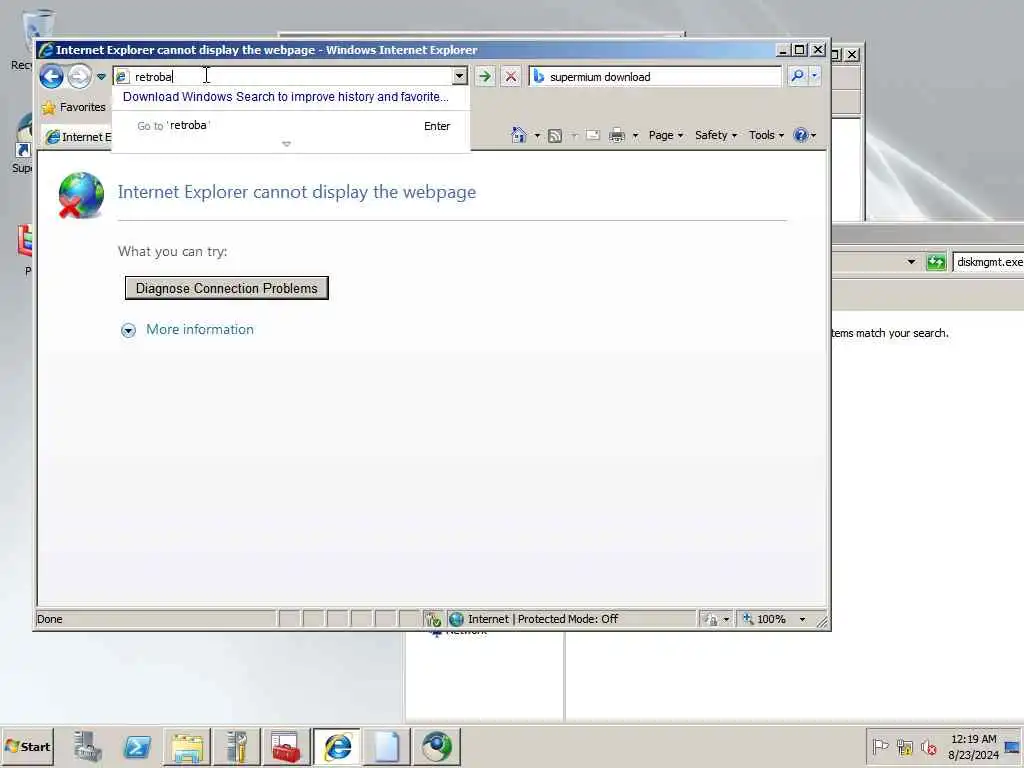Open the Print options dropdown arrow

(635, 136)
